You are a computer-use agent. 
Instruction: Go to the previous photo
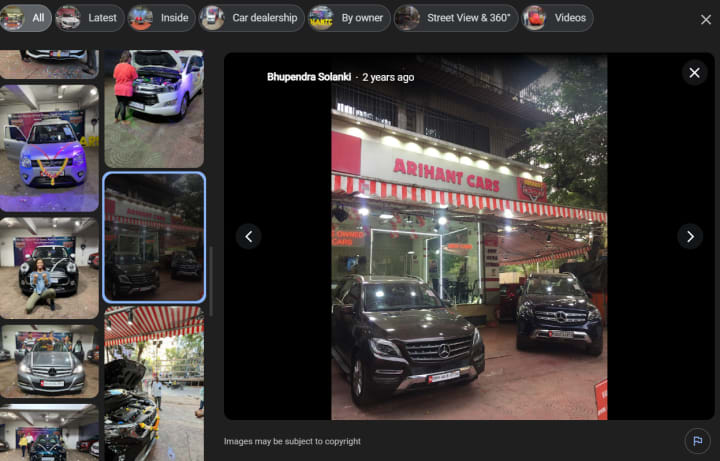coord(248,236)
